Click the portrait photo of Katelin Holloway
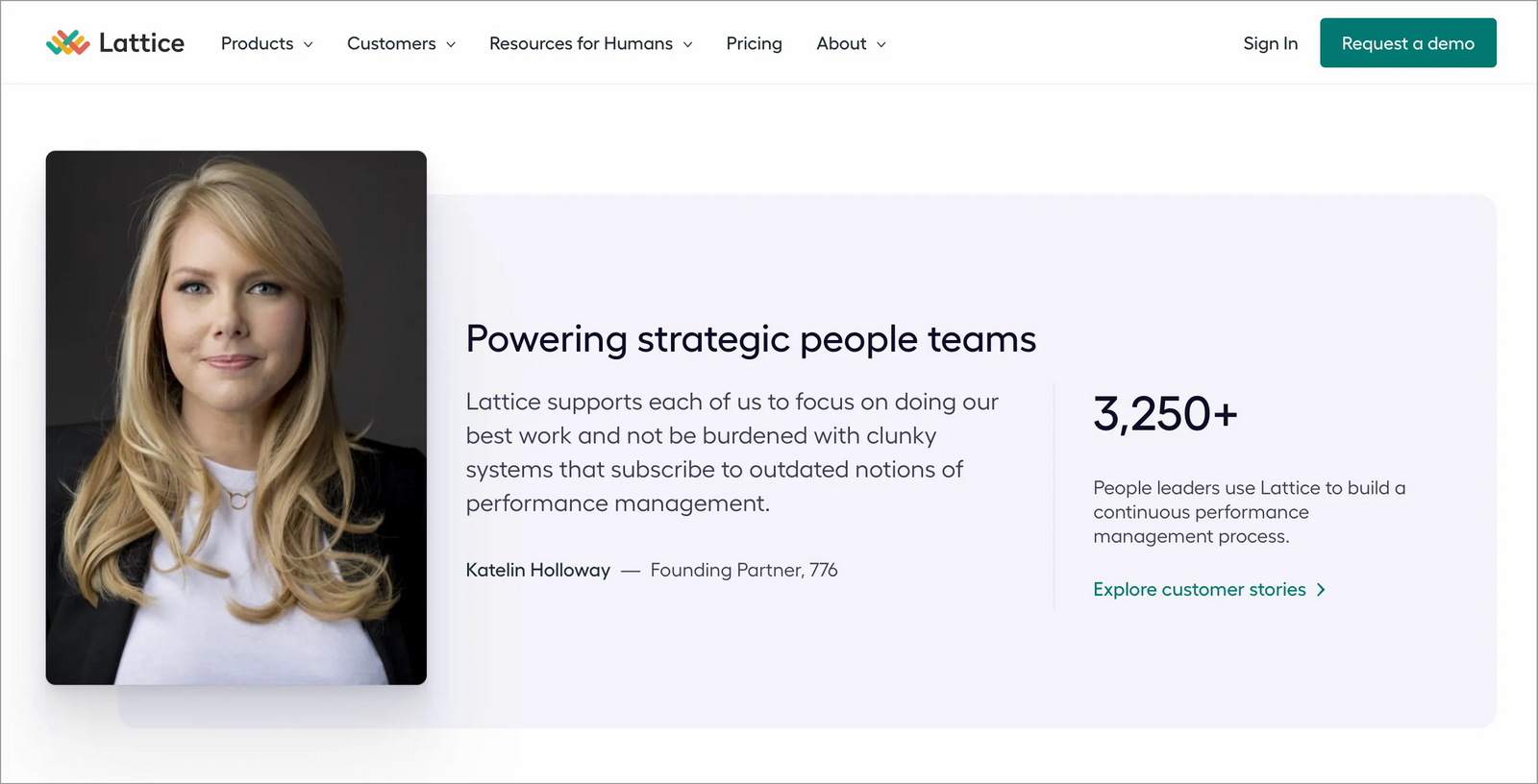This screenshot has height=784, width=1538. (x=236, y=415)
